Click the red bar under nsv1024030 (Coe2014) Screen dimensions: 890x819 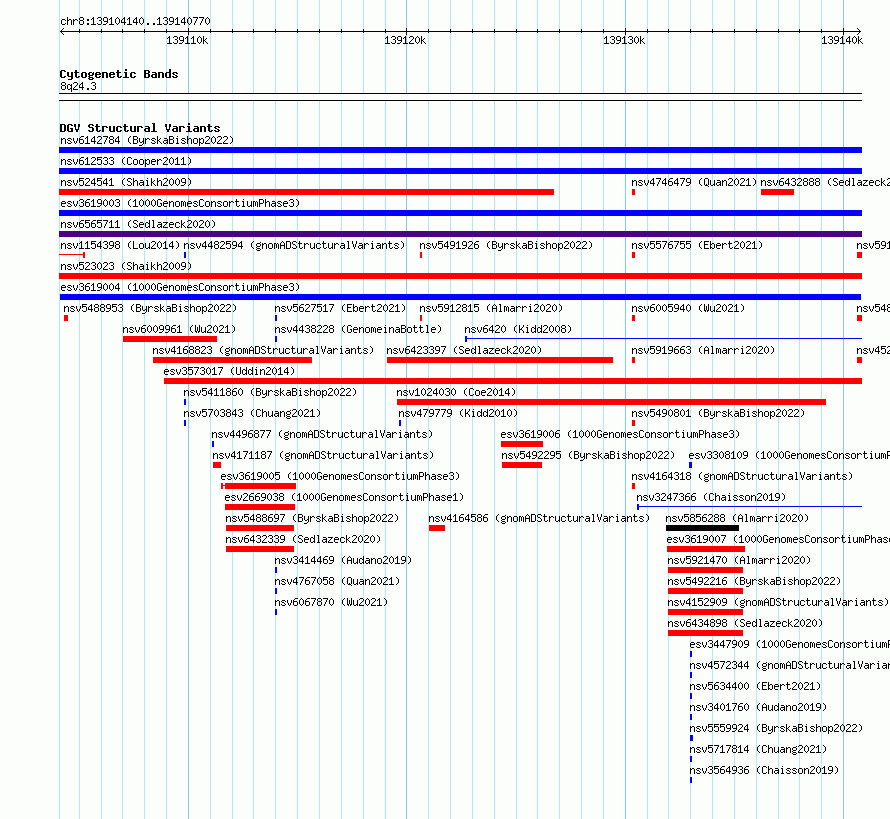pyautogui.click(x=611, y=402)
